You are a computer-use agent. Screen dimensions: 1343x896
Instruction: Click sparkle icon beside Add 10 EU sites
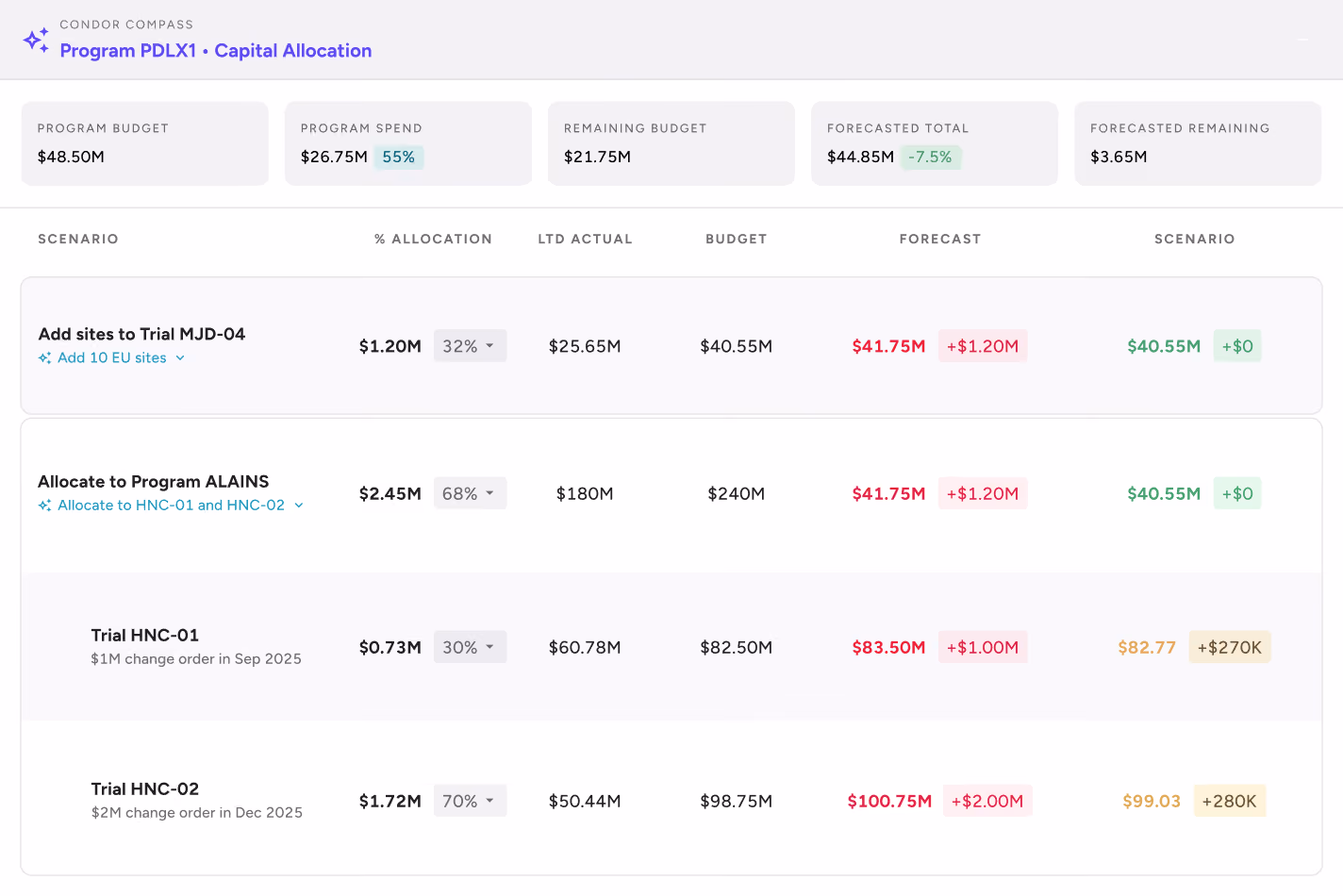point(44,358)
